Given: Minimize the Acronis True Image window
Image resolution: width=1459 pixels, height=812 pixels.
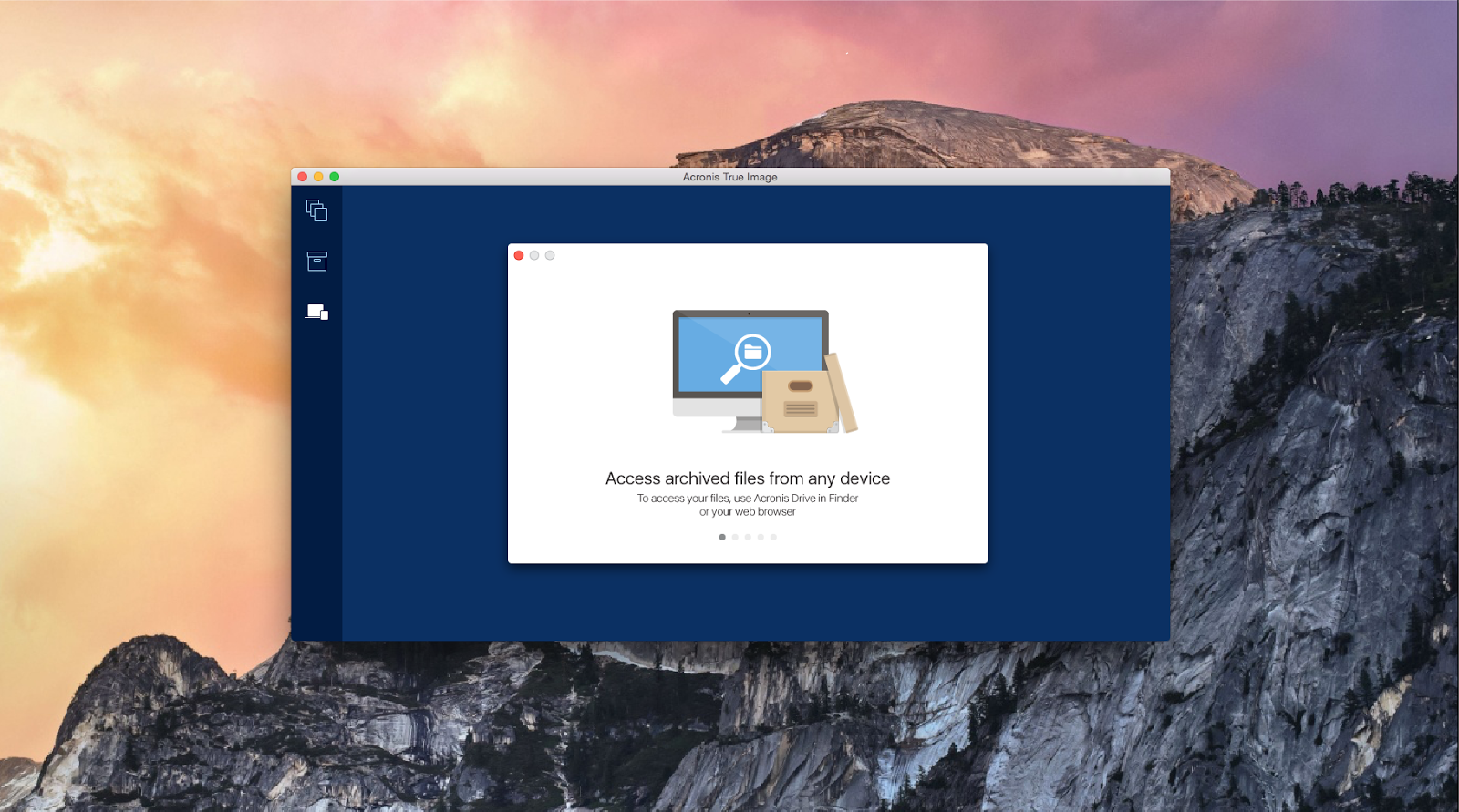Looking at the screenshot, I should click(318, 177).
